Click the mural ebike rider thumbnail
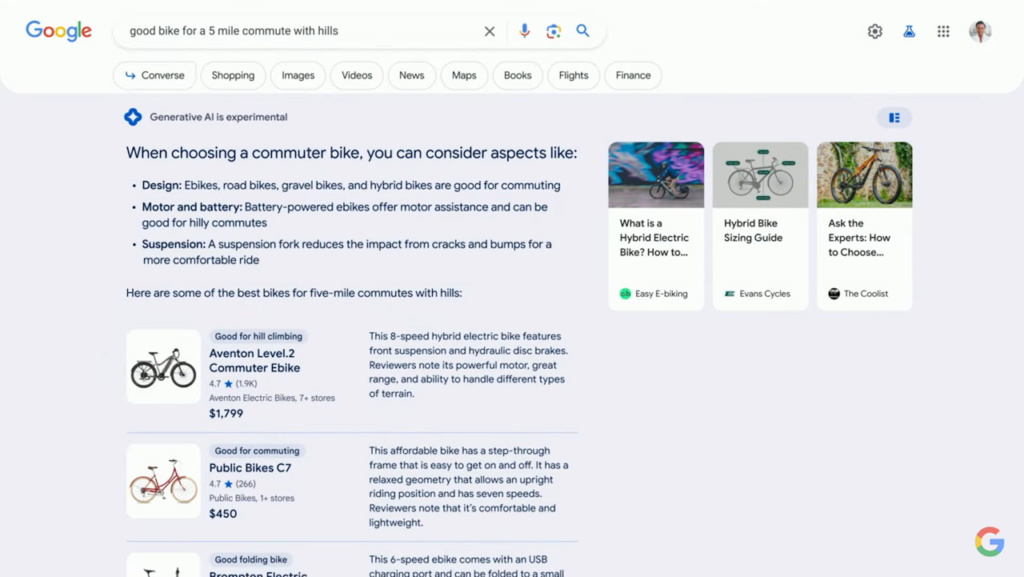Screen dimensions: 1024x577 (x=656, y=175)
